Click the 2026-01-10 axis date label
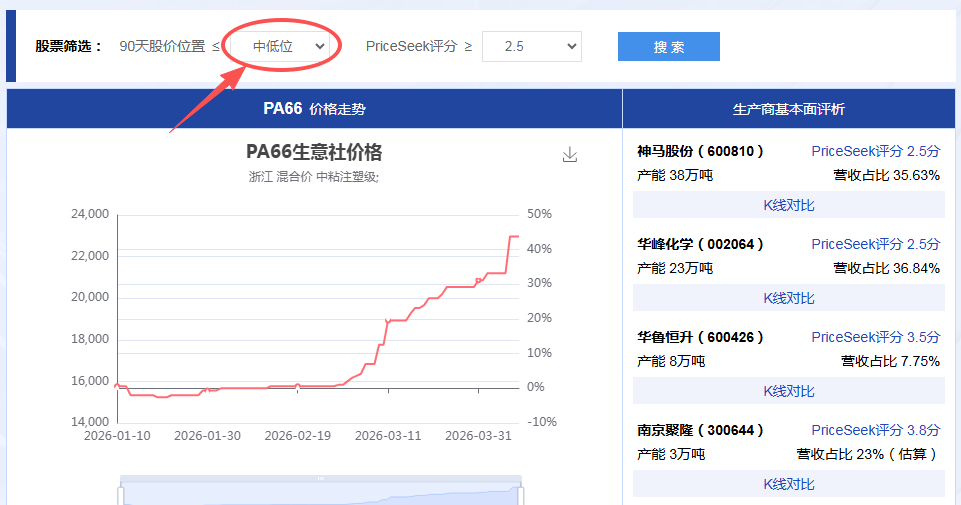This screenshot has height=505, width=961. pos(117,436)
